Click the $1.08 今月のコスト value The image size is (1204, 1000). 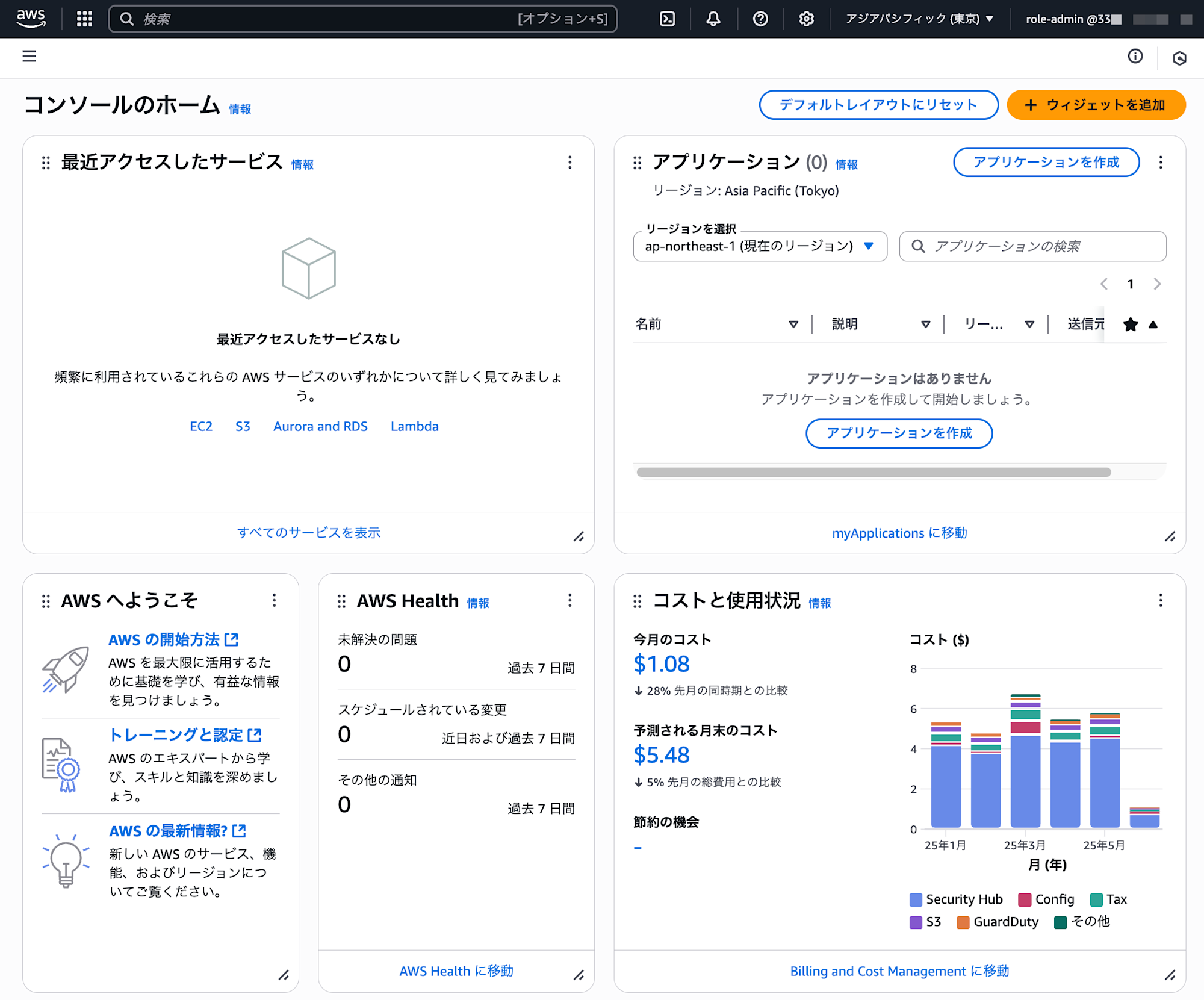click(662, 663)
